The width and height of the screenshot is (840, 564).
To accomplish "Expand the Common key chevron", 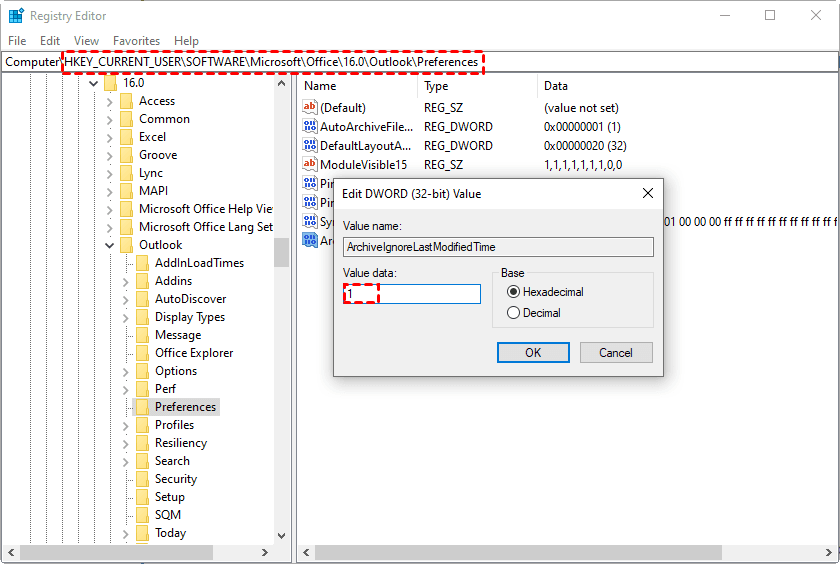I will (109, 119).
